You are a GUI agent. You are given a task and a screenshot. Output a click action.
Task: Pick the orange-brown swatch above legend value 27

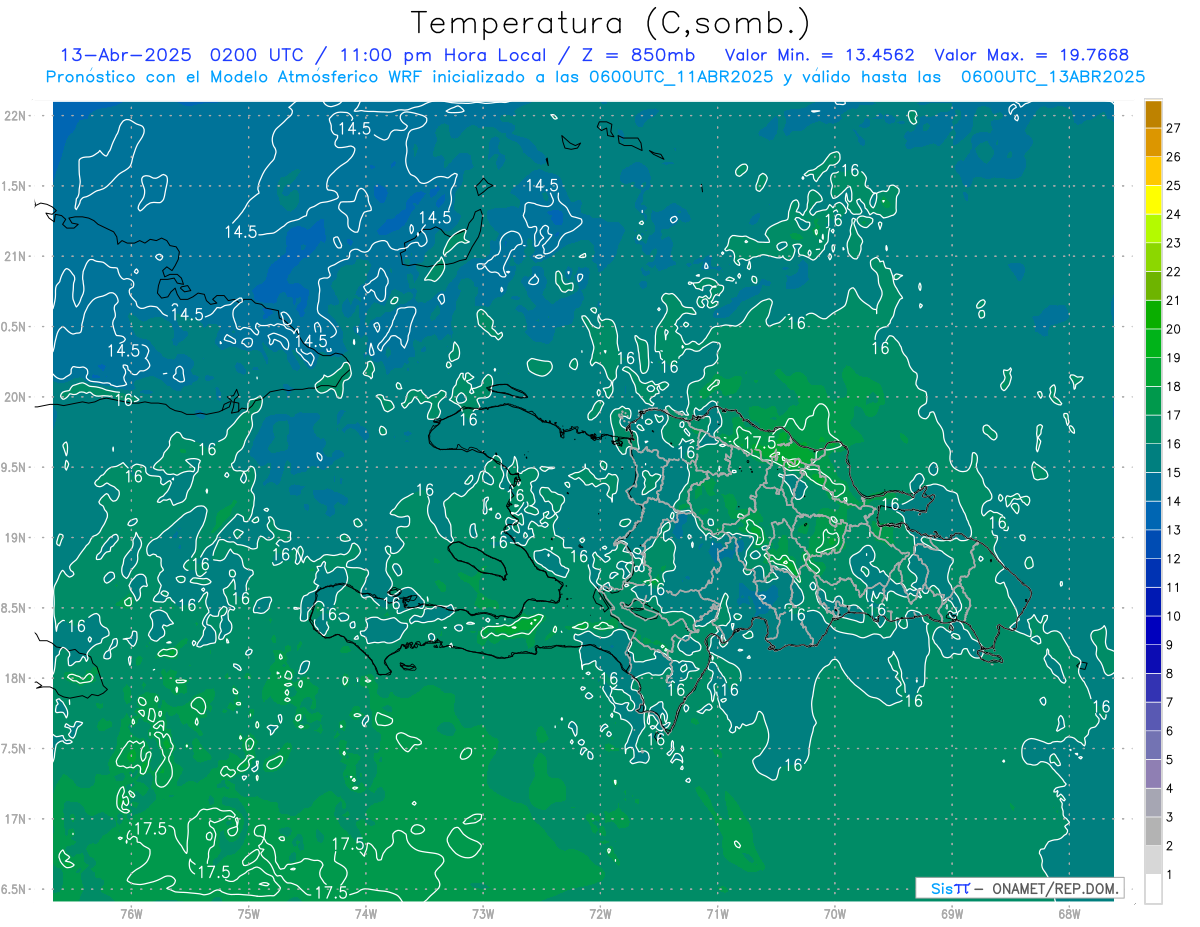coord(1154,114)
